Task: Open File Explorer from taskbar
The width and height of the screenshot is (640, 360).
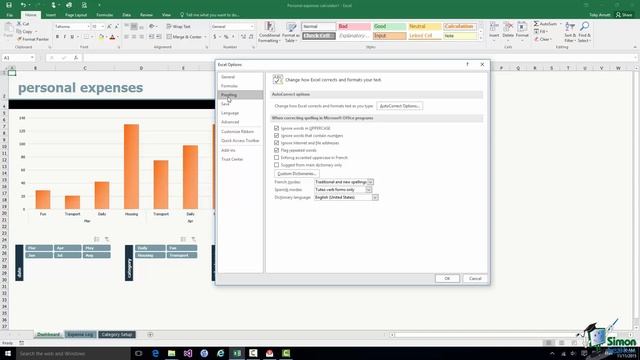Action: click(x=171, y=353)
